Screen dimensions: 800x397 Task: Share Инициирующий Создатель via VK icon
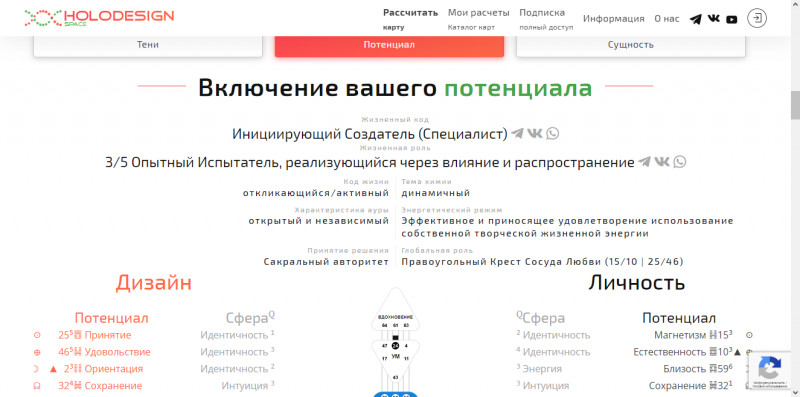pos(535,134)
